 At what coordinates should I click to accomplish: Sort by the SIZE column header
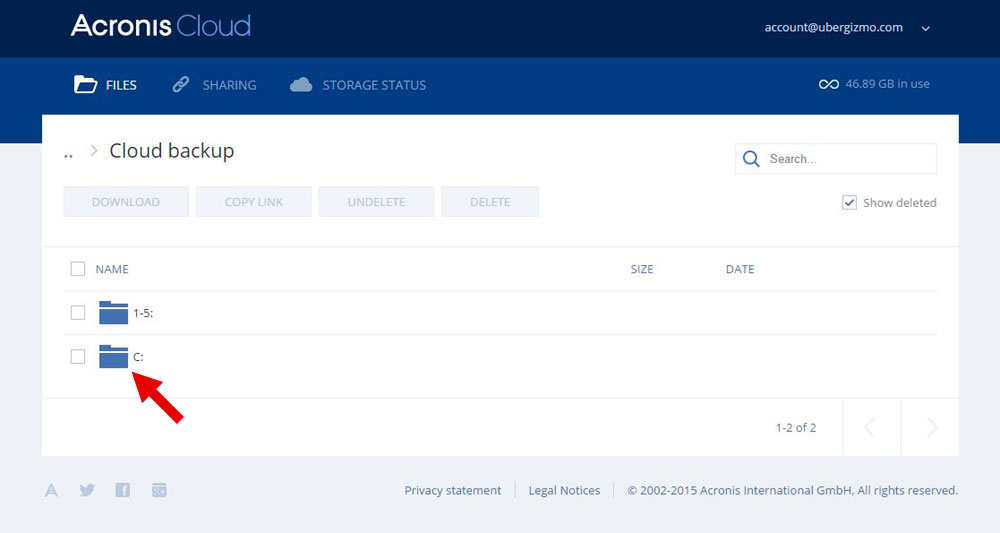[x=642, y=269]
